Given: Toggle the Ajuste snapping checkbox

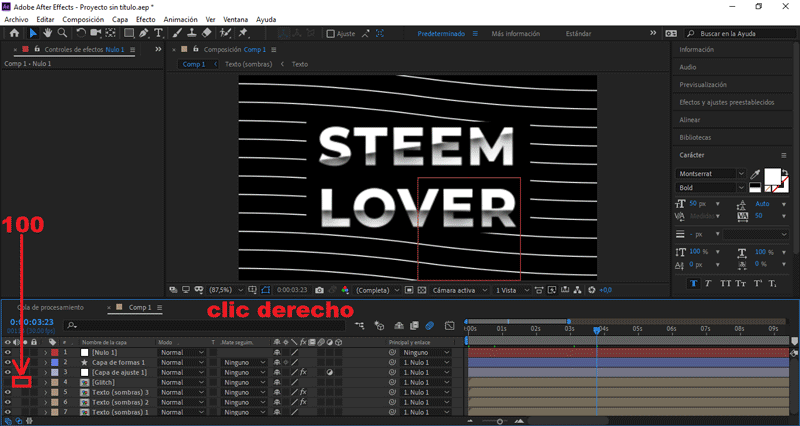Looking at the screenshot, I should (332, 33).
